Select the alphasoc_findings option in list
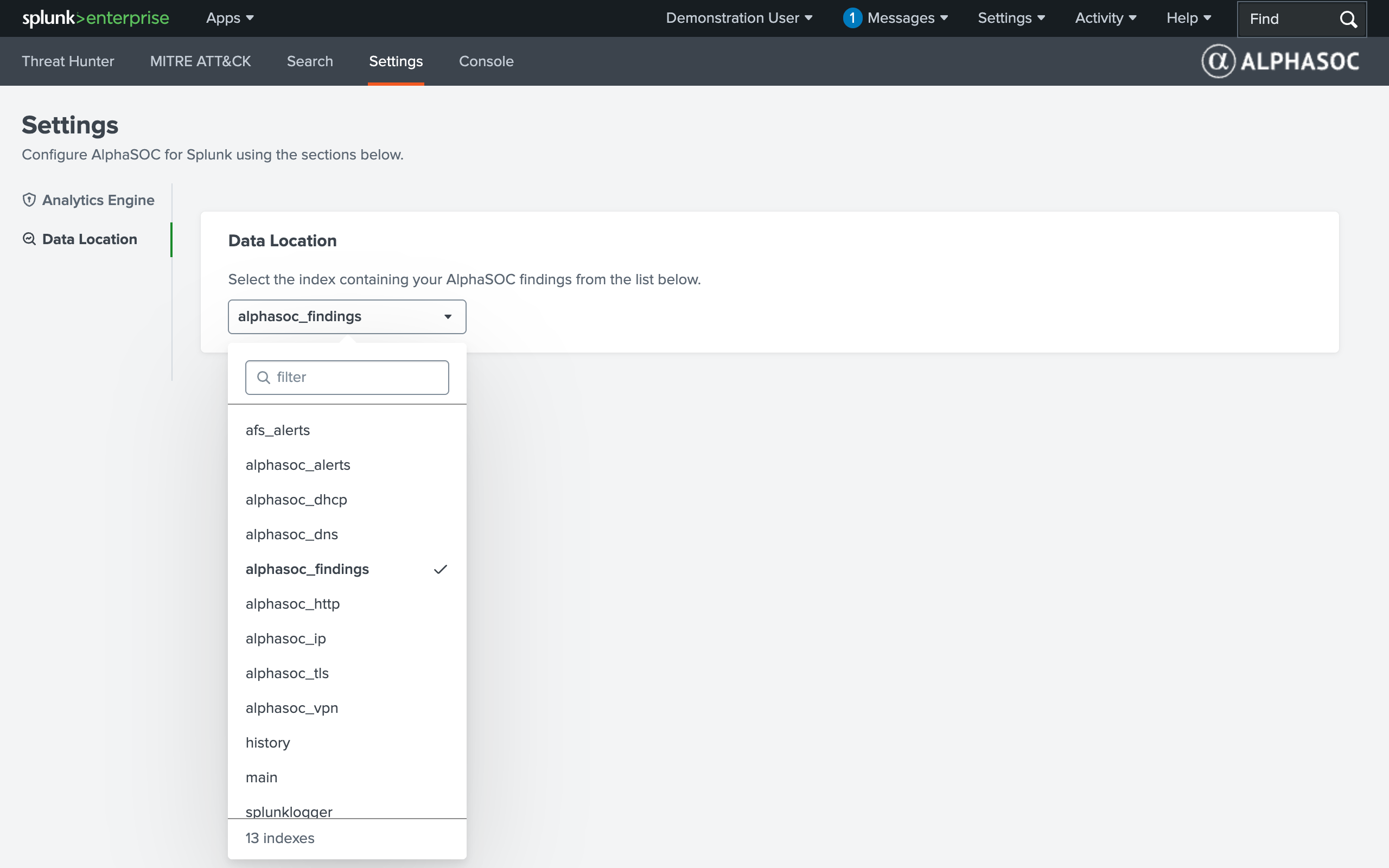 (x=347, y=570)
